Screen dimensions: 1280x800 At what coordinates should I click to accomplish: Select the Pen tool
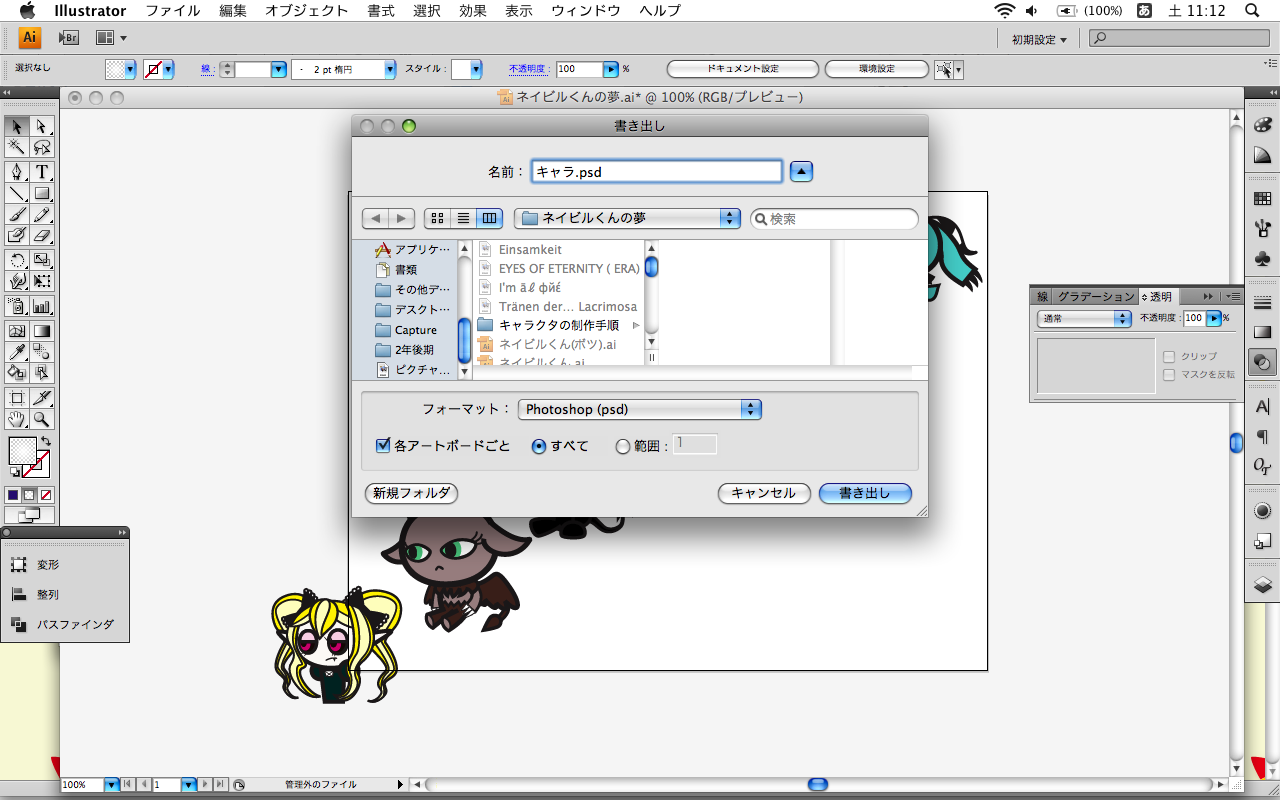point(17,172)
